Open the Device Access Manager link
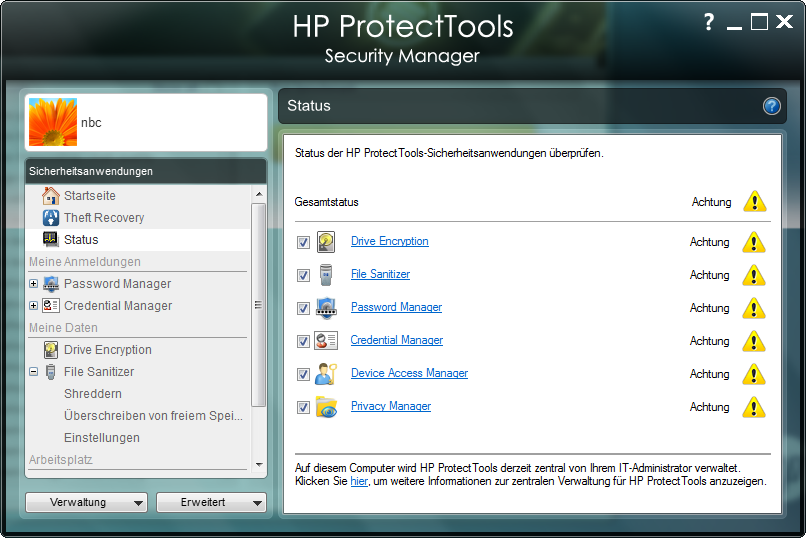Viewport: 806px width, 538px height. [x=409, y=373]
